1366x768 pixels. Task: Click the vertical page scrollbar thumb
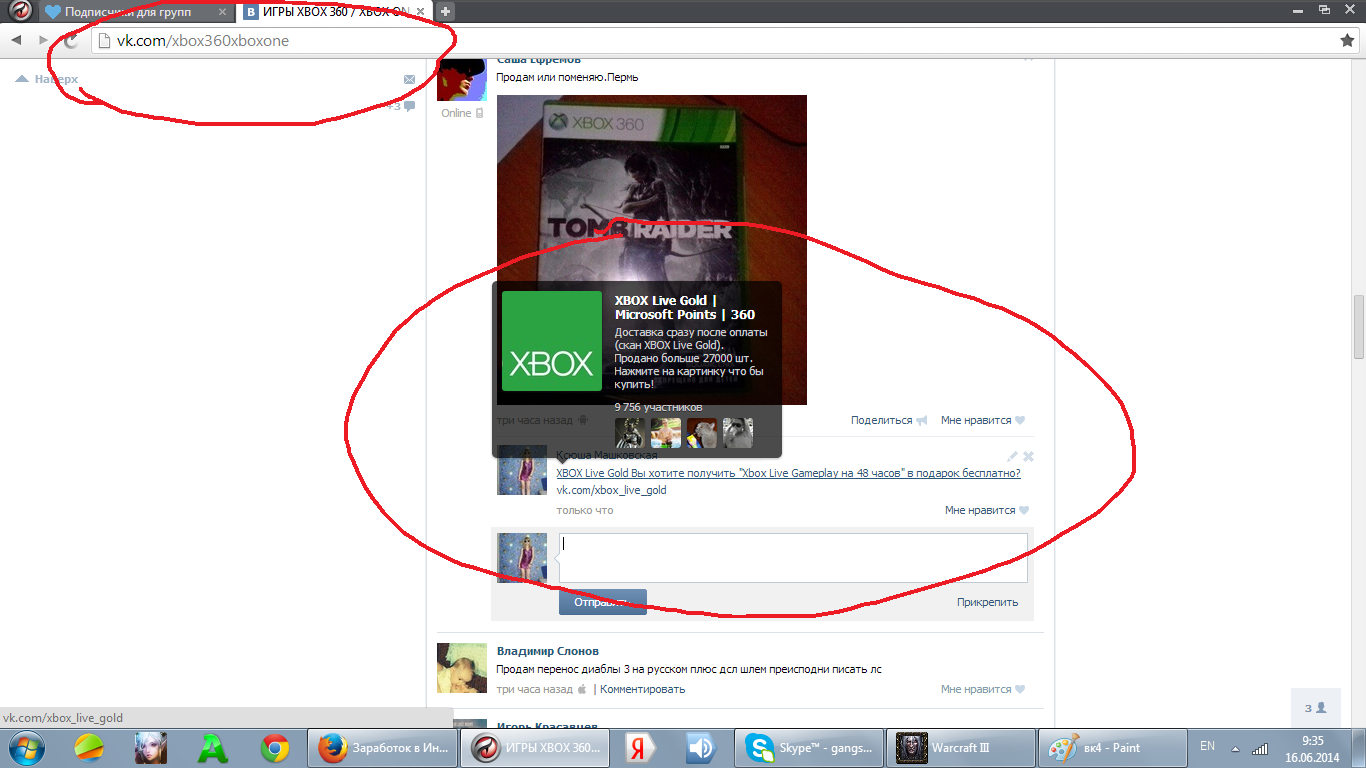pos(1358,327)
